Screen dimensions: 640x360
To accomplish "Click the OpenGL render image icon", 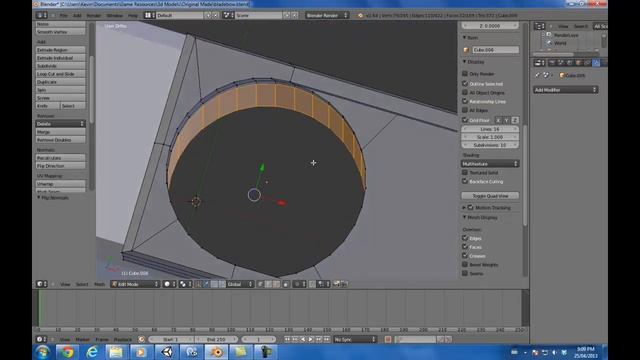I will pyautogui.click(x=336, y=284).
